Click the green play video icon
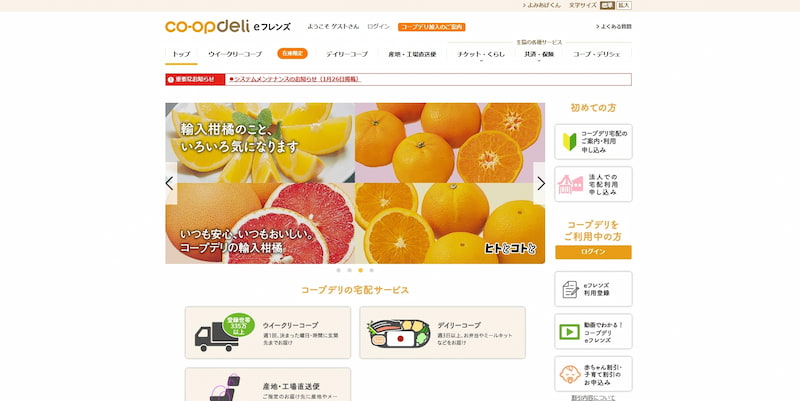This screenshot has width=800, height=401. [569, 332]
